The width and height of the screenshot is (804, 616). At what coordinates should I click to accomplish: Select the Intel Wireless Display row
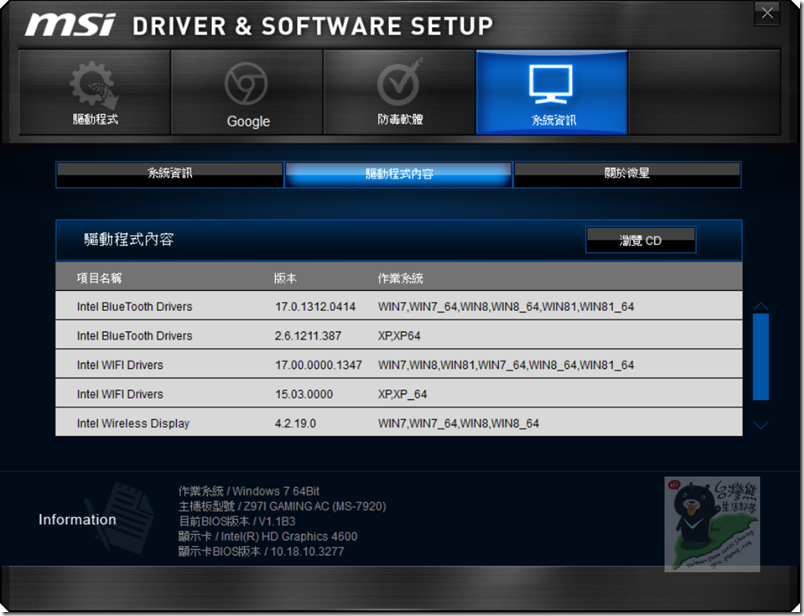click(x=399, y=423)
